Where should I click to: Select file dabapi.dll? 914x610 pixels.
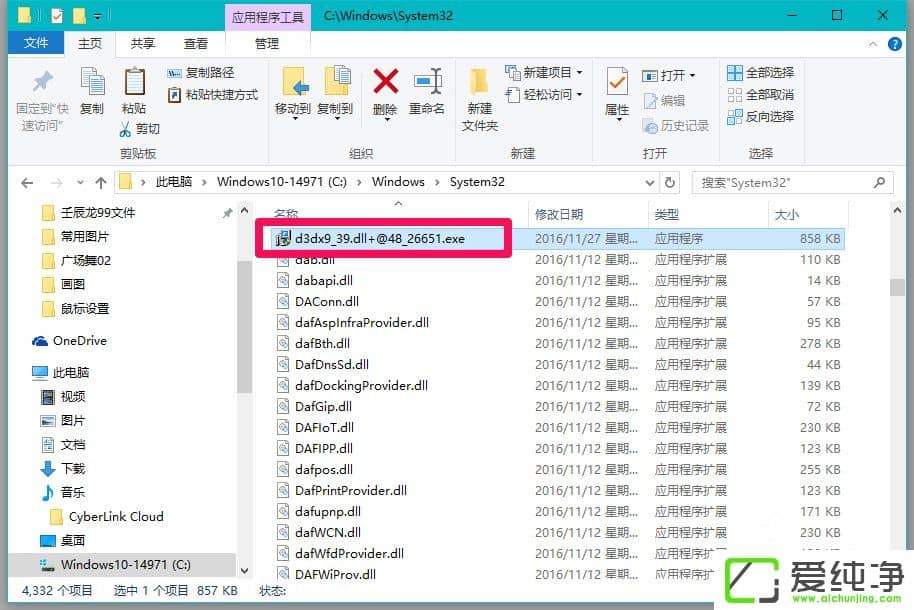[x=558, y=281]
